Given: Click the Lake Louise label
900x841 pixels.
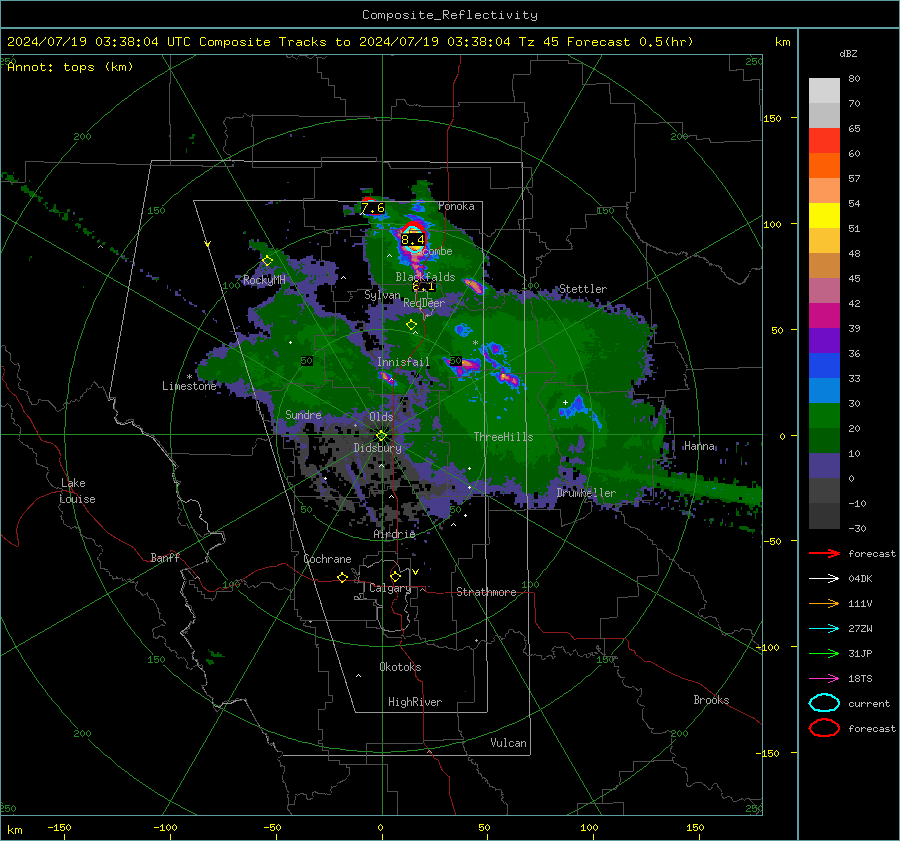Looking at the screenshot, I should pos(77,491).
